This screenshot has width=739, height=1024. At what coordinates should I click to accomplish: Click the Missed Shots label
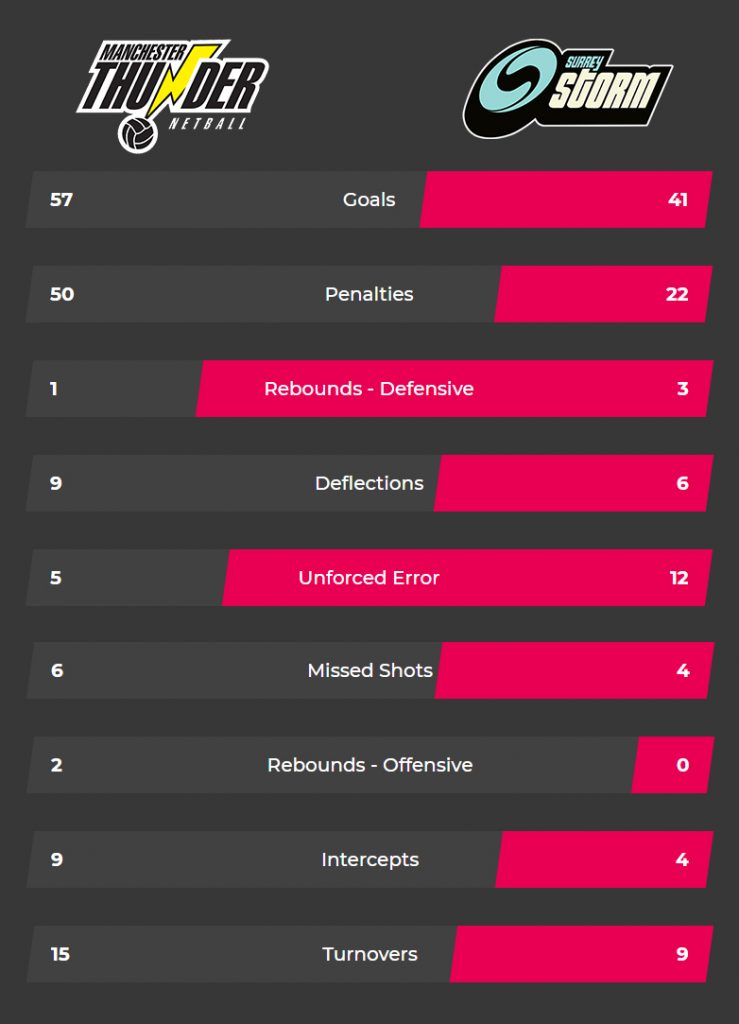(x=370, y=671)
